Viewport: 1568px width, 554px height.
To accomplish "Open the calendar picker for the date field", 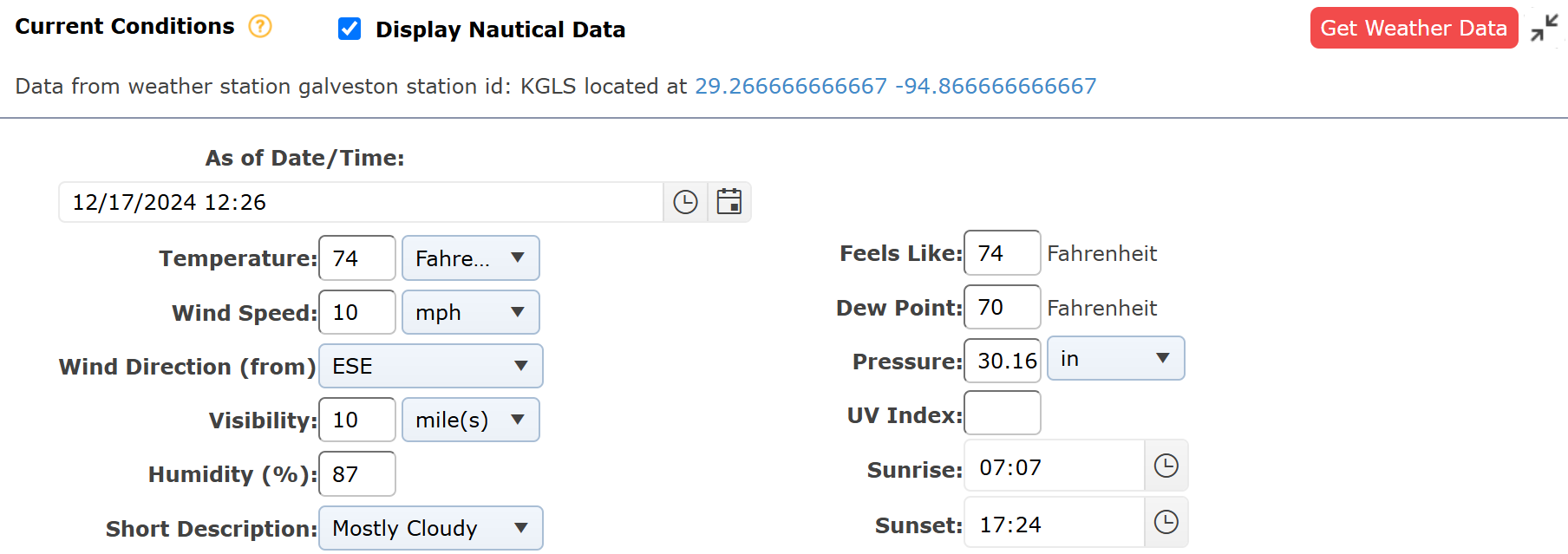I will click(x=729, y=201).
